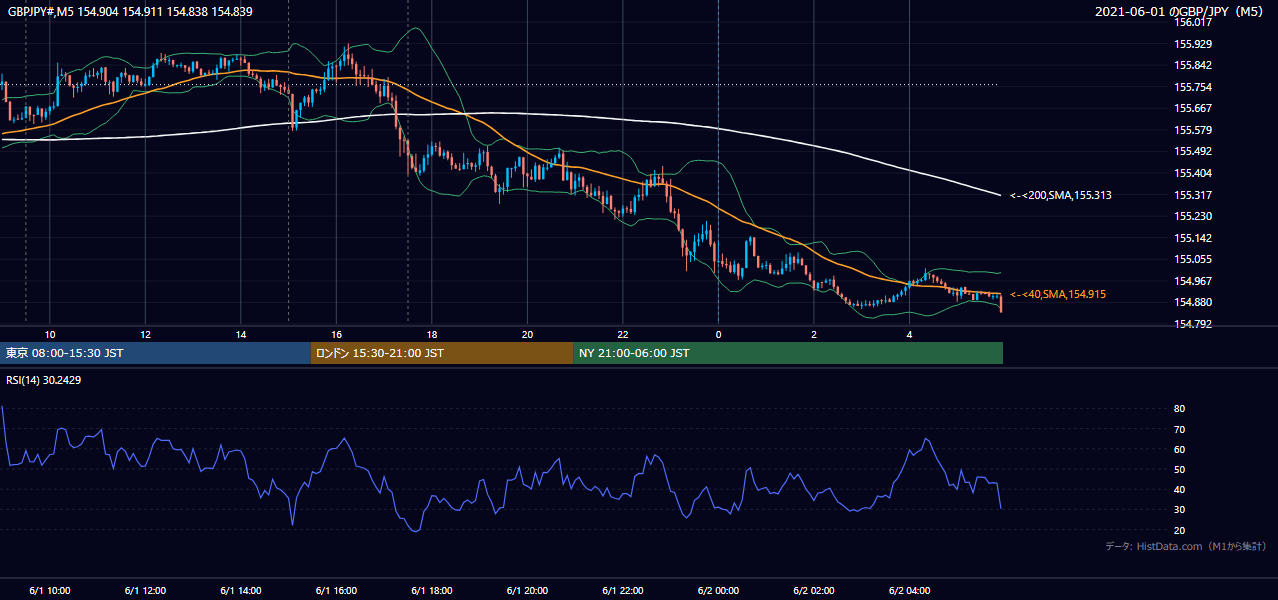
Task: Click the 6/2 02:00 date label
Action: pos(813,591)
